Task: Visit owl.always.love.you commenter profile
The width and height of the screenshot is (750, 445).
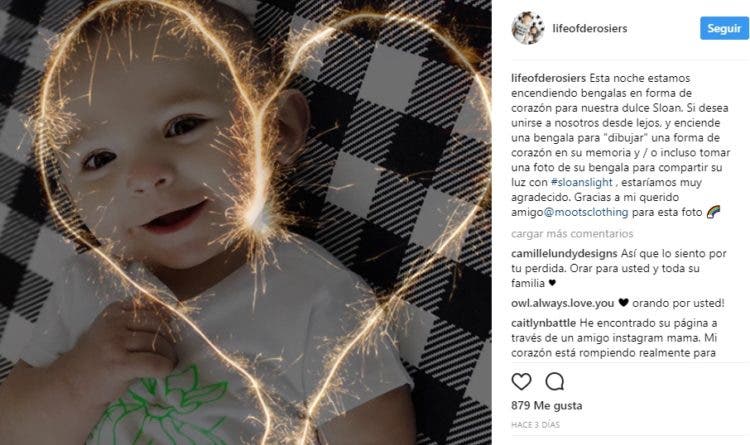Action: point(562,303)
